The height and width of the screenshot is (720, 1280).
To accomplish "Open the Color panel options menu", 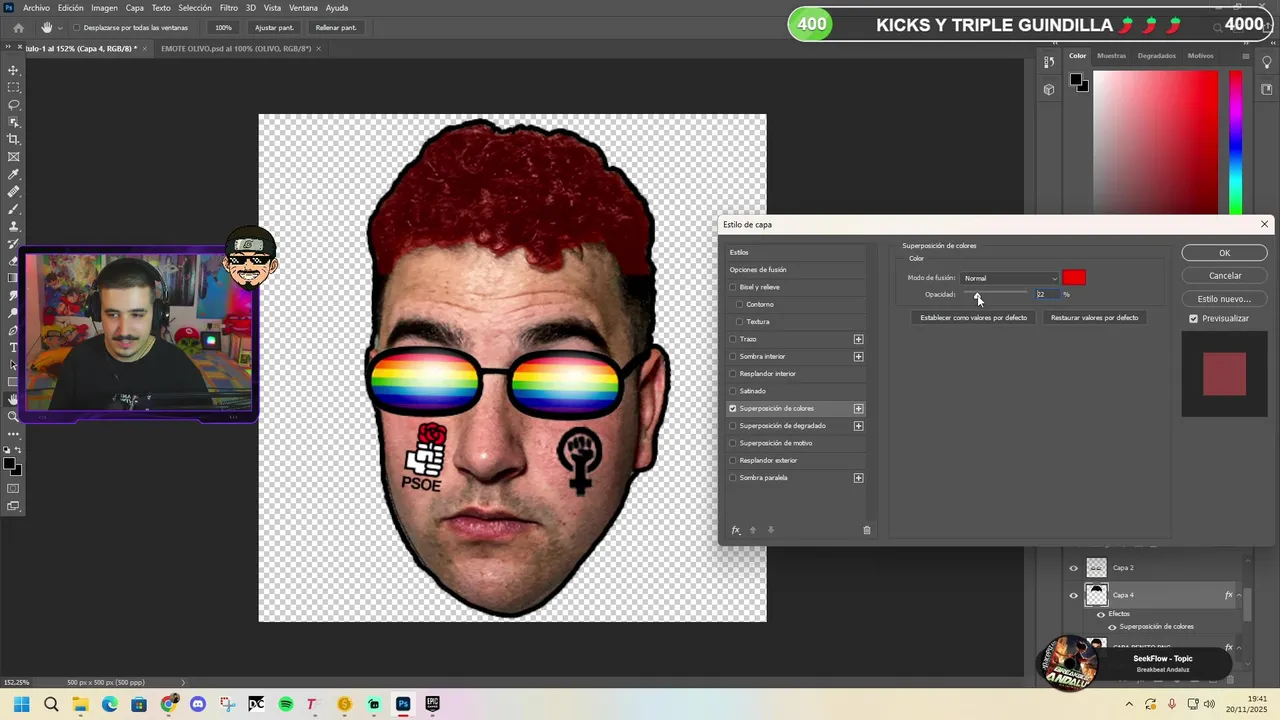I will (1245, 56).
